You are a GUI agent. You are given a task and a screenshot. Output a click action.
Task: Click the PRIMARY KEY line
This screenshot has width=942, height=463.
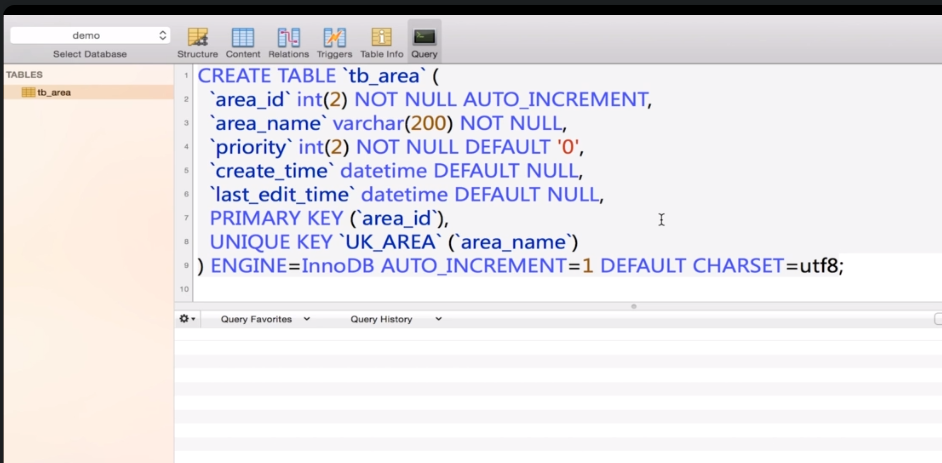(329, 218)
